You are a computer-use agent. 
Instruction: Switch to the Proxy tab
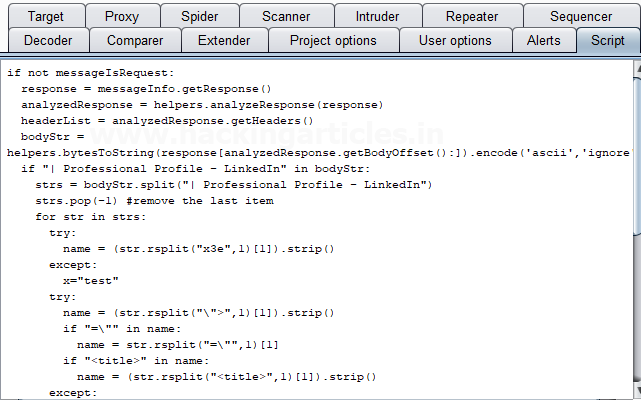point(122,16)
